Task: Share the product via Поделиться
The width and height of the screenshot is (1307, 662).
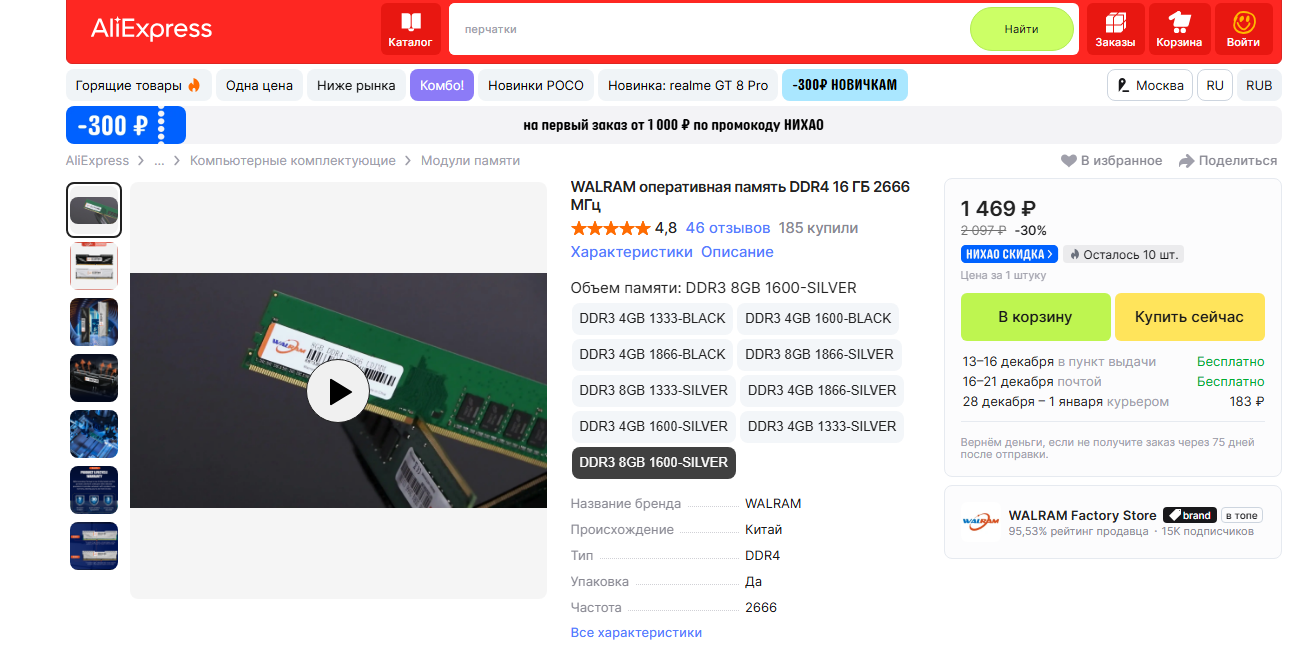Action: tap(1227, 161)
